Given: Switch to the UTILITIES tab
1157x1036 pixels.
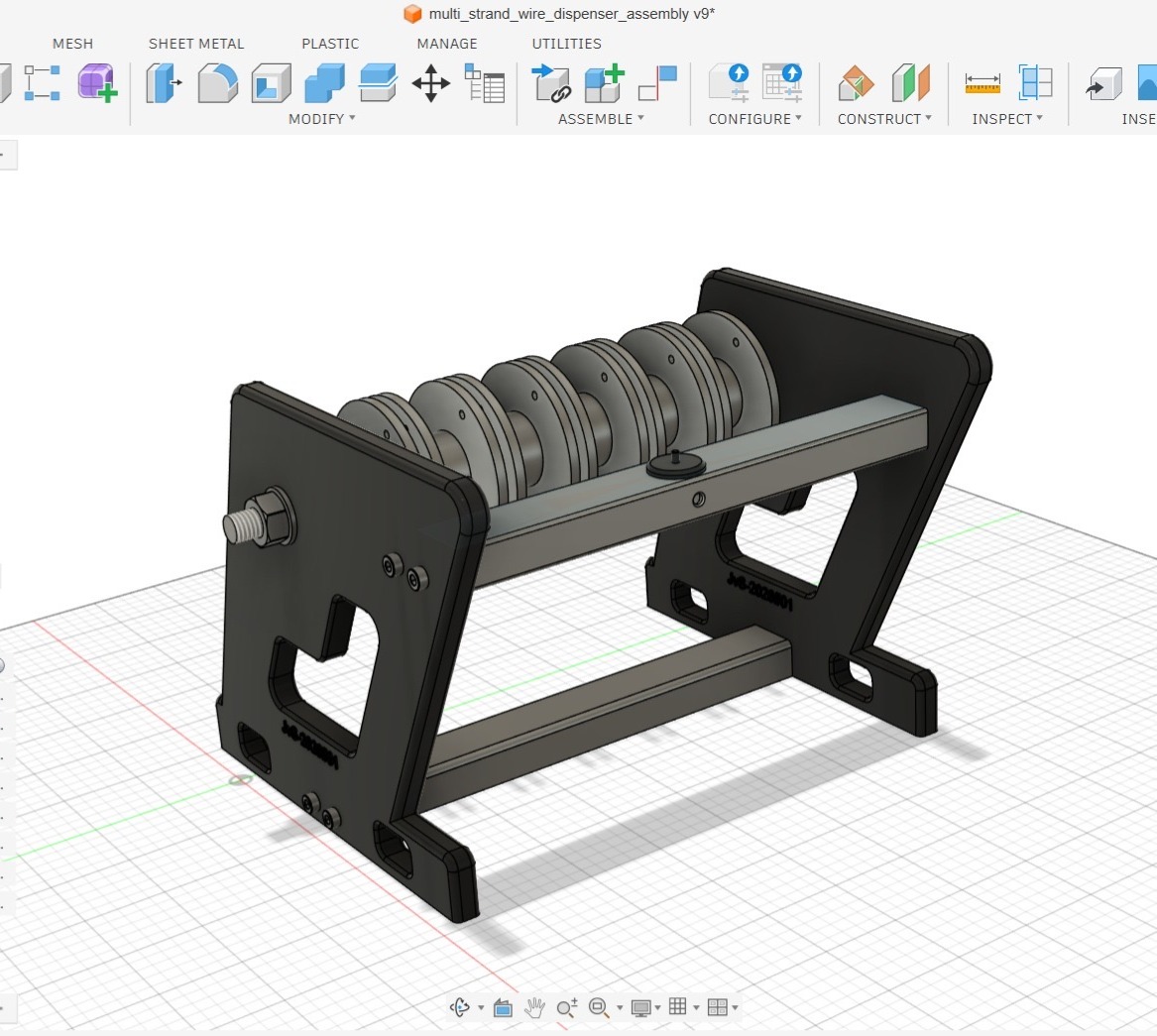Looking at the screenshot, I should tap(567, 44).
